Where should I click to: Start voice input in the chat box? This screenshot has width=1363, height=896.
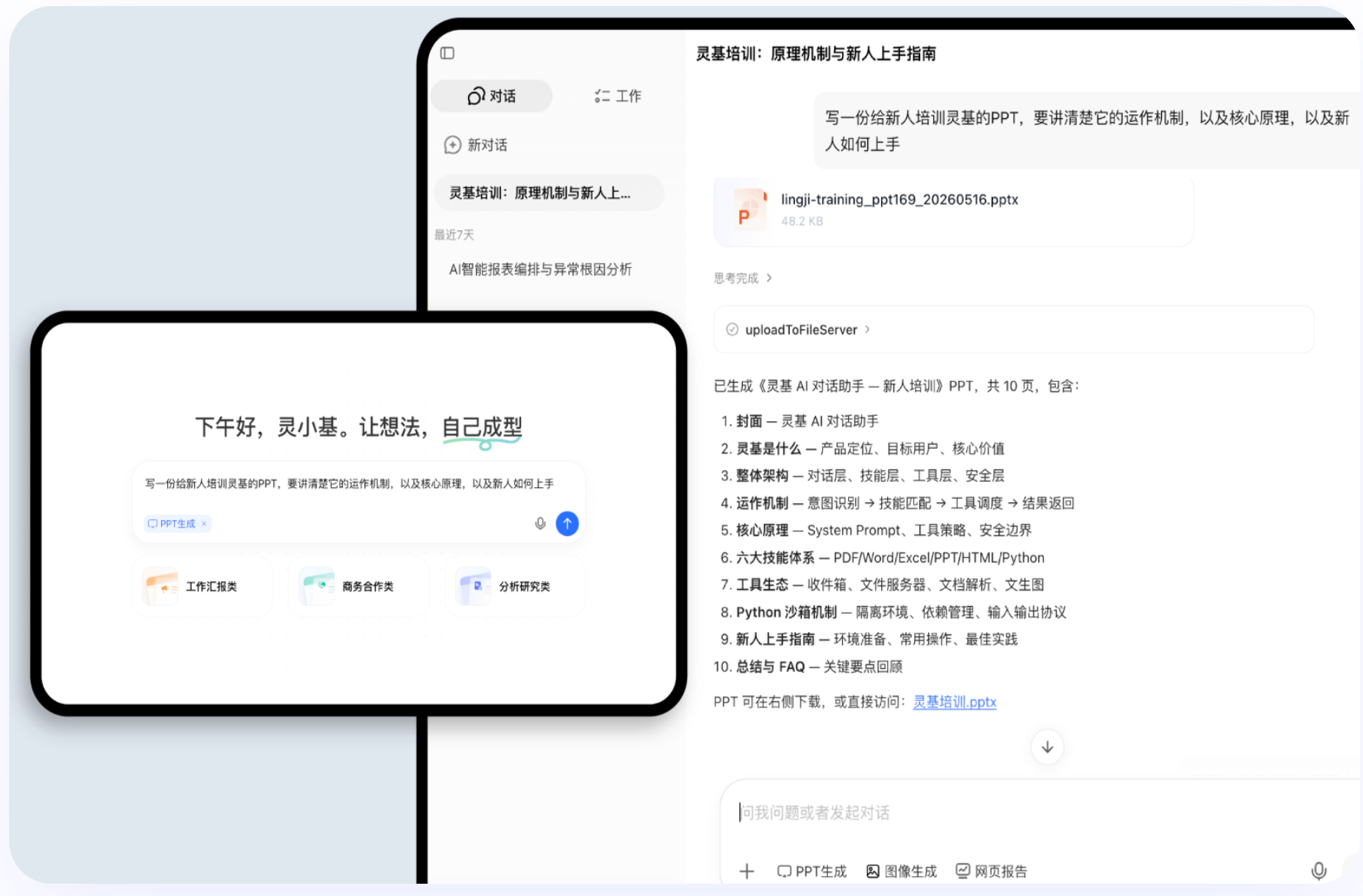(1318, 871)
